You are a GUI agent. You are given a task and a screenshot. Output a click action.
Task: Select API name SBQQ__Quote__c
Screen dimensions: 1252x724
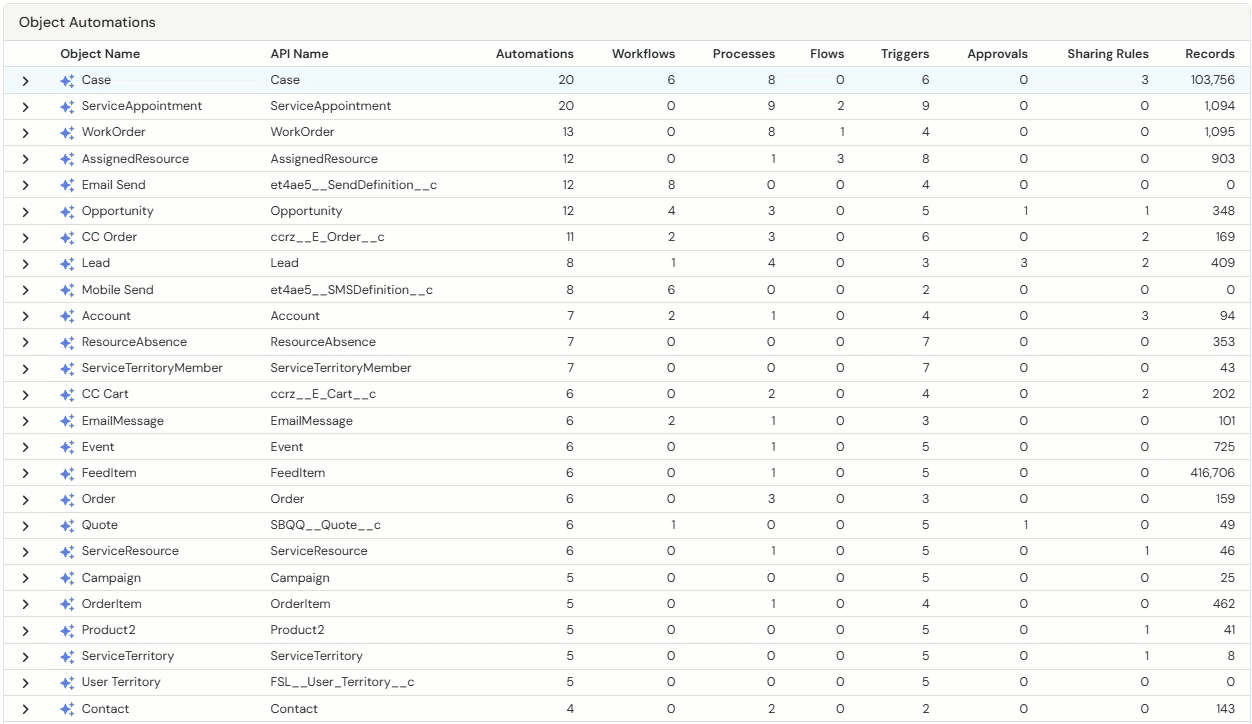click(325, 525)
